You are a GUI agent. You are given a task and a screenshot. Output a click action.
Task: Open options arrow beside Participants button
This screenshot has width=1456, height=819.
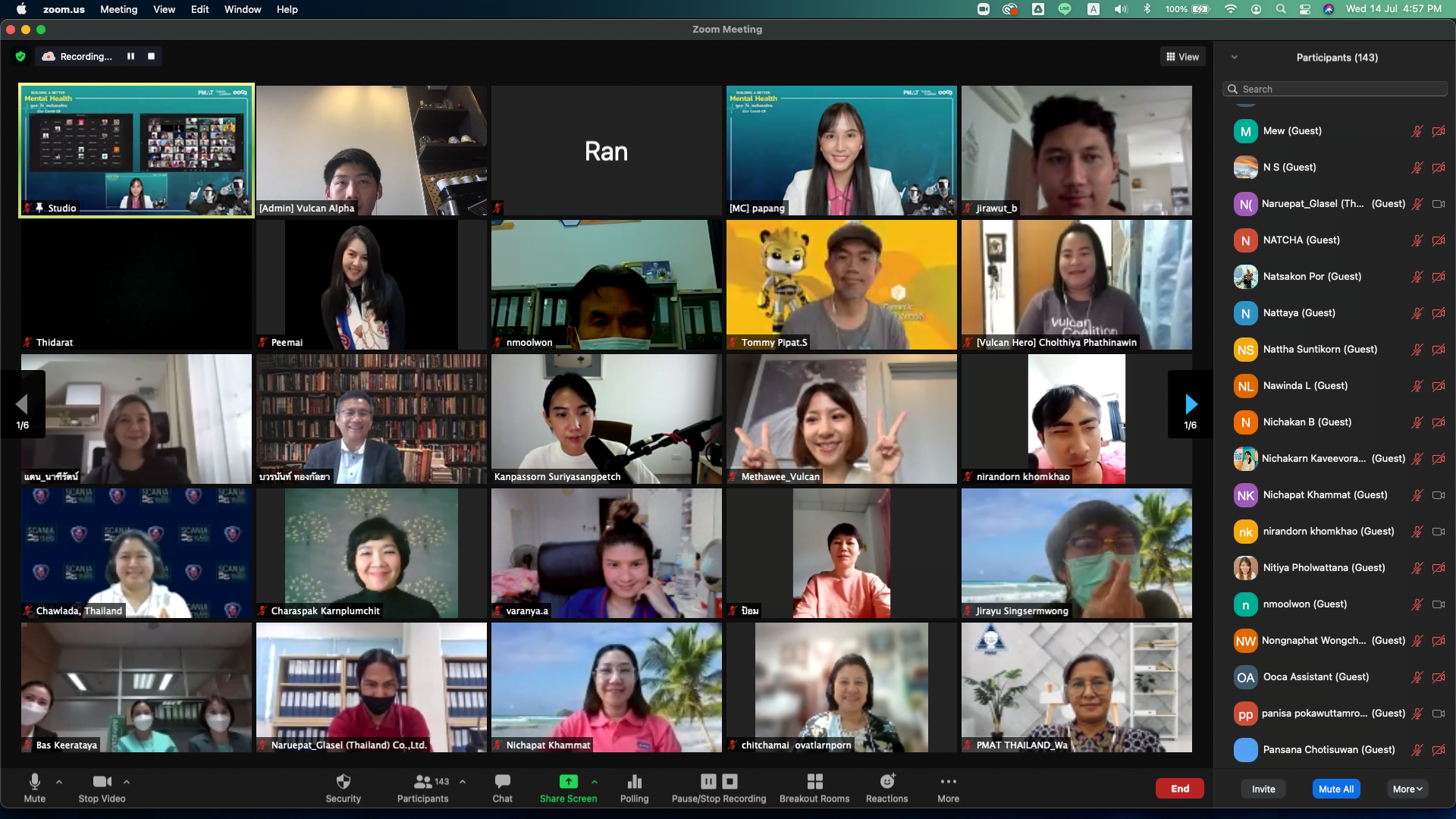[x=463, y=781]
